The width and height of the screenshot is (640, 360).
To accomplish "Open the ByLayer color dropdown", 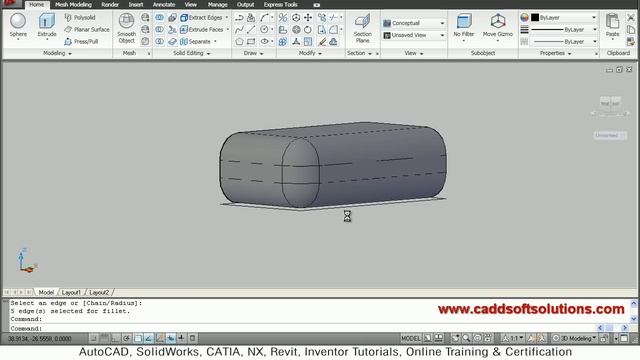I will (x=564, y=18).
